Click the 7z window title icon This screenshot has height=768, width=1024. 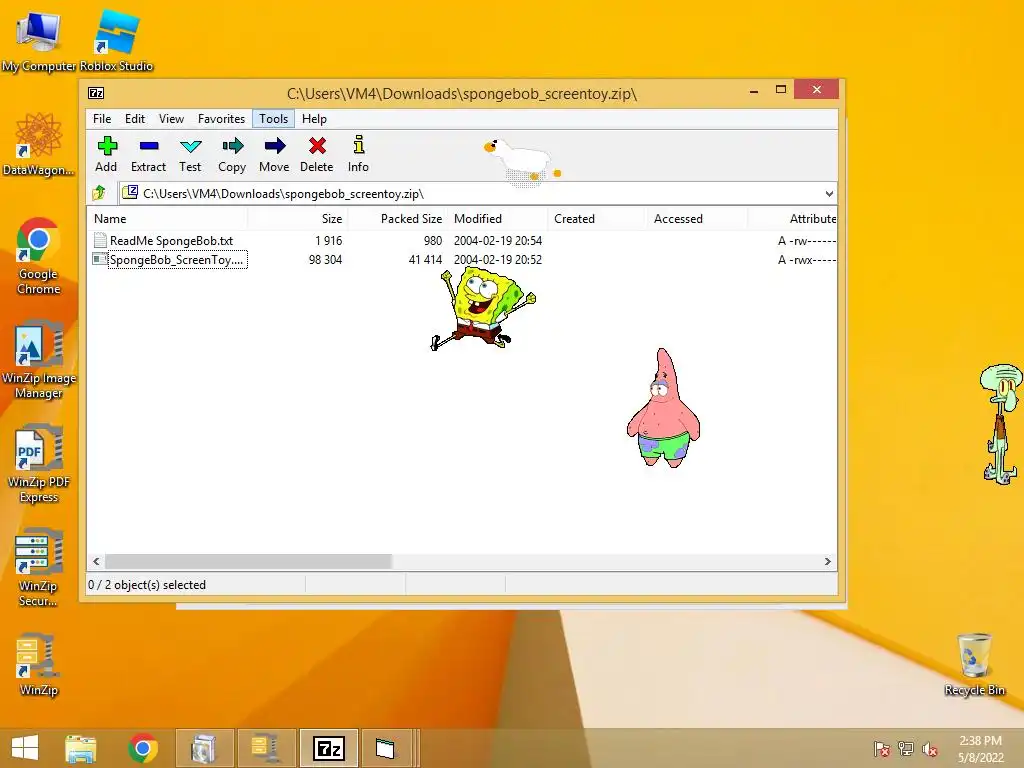coord(96,93)
